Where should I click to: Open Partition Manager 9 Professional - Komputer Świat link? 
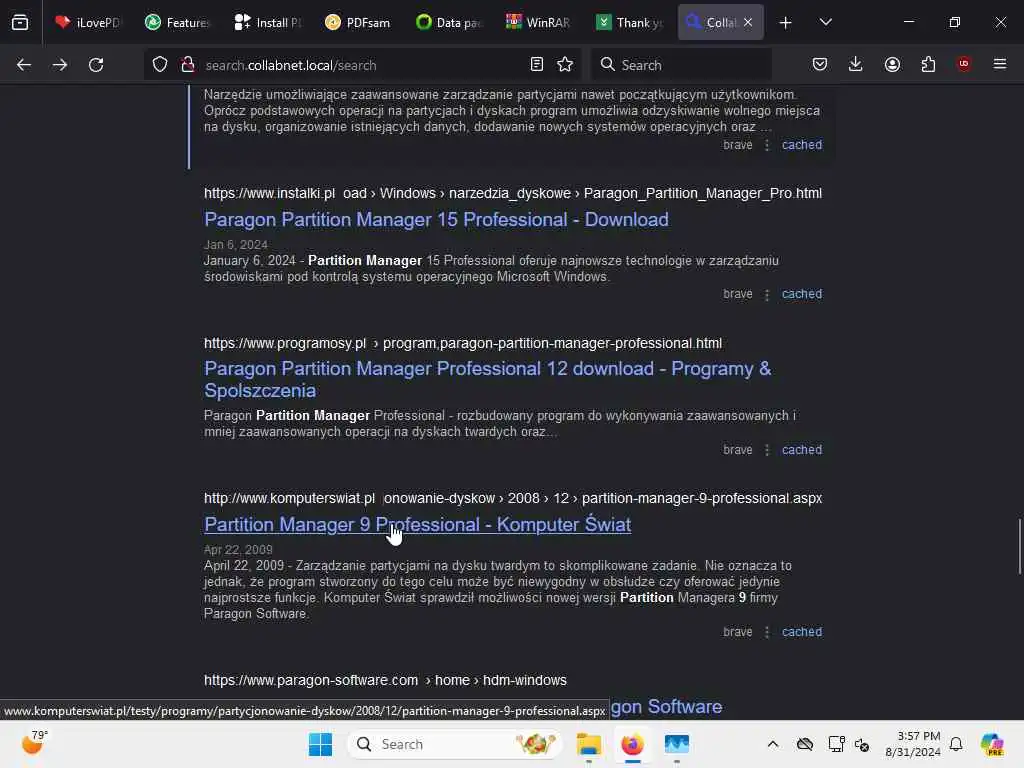[x=417, y=524]
